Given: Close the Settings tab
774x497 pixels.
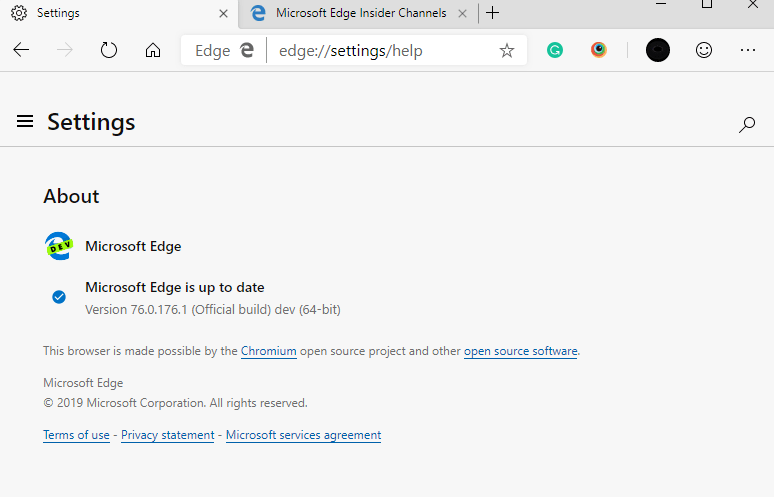Looking at the screenshot, I should point(223,14).
